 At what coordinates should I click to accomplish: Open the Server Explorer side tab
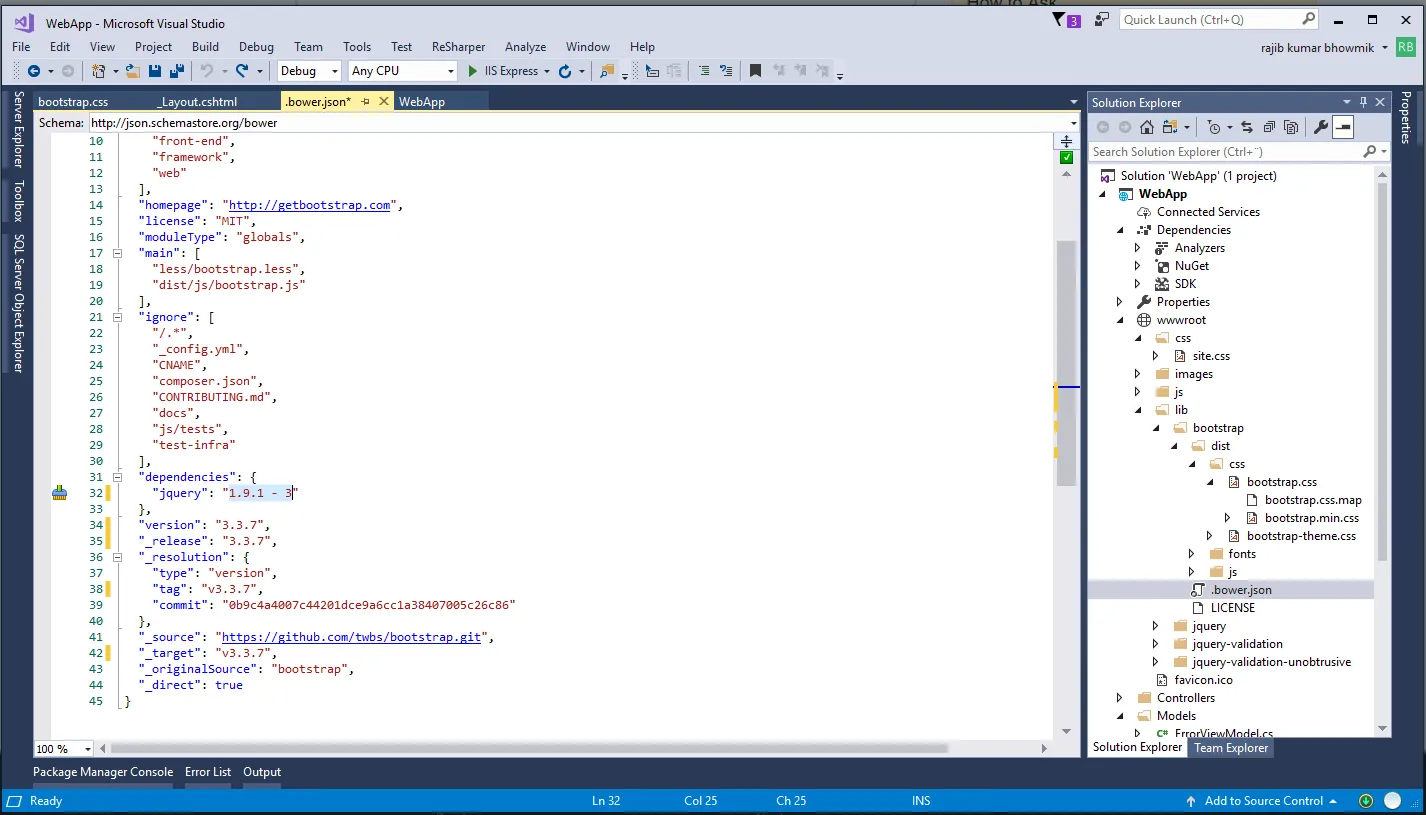(x=18, y=130)
